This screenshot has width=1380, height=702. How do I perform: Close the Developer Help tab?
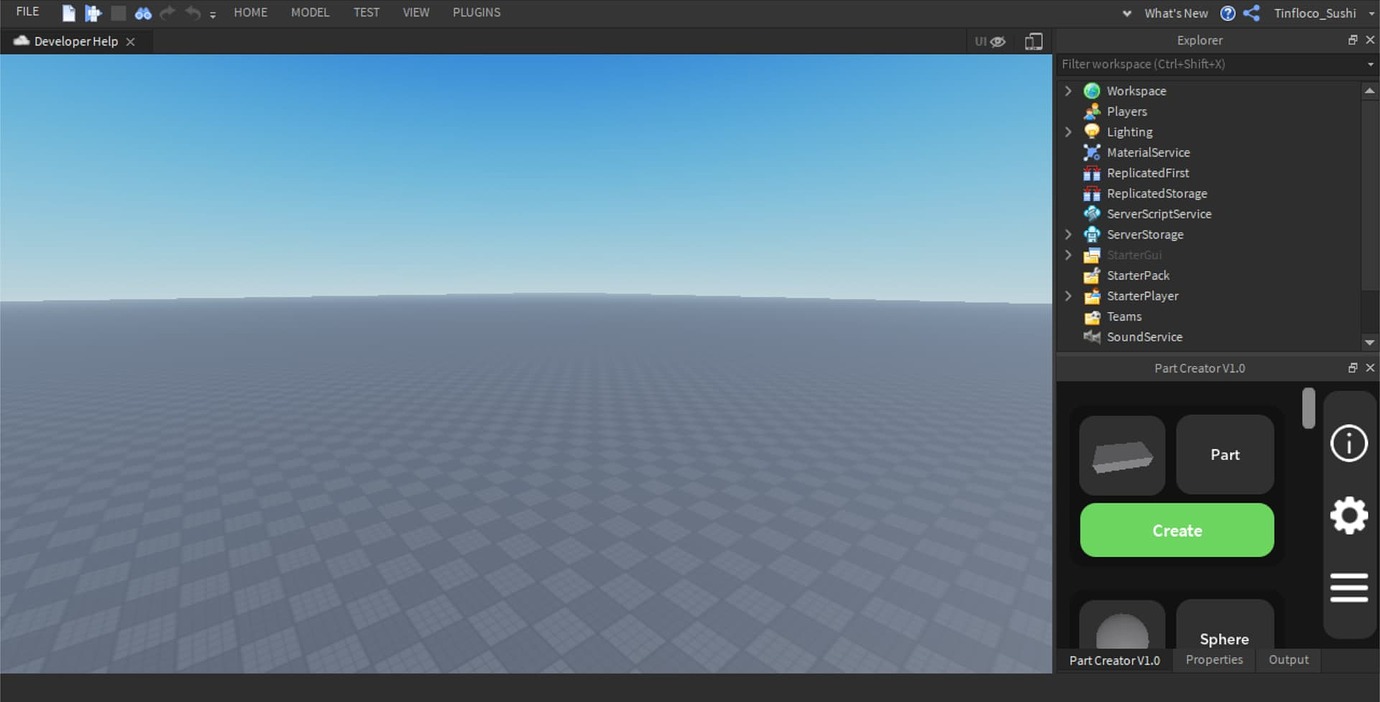click(130, 42)
